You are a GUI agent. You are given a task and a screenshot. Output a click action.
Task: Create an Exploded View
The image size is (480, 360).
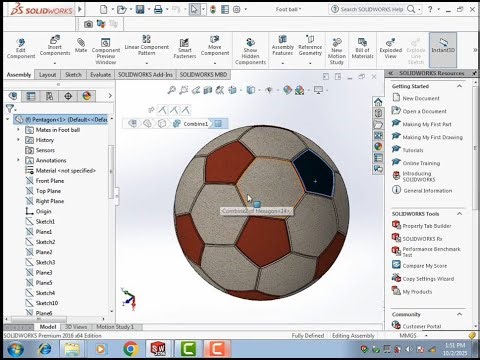coord(391,48)
